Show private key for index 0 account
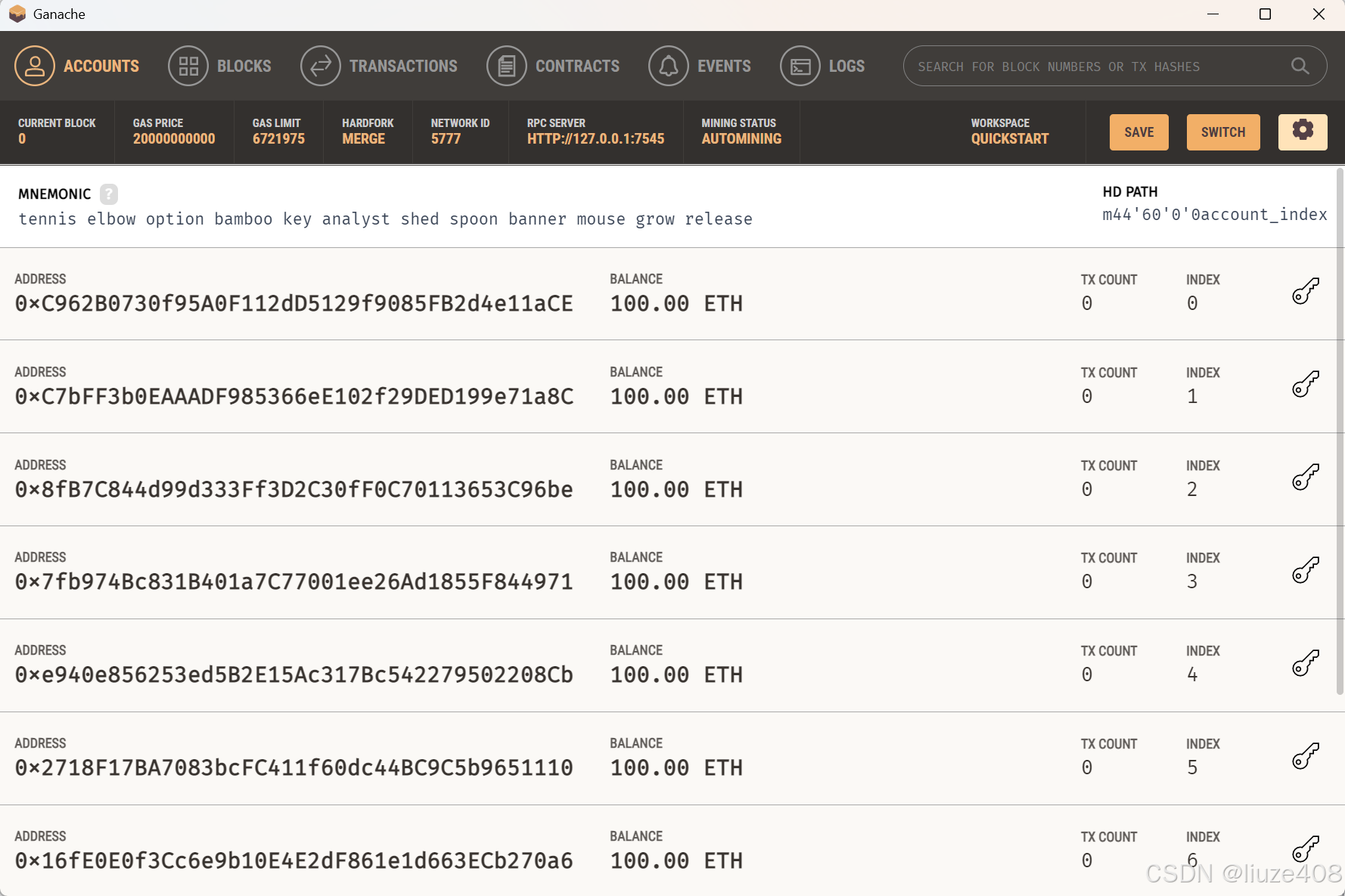The height and width of the screenshot is (896, 1345). [1305, 291]
